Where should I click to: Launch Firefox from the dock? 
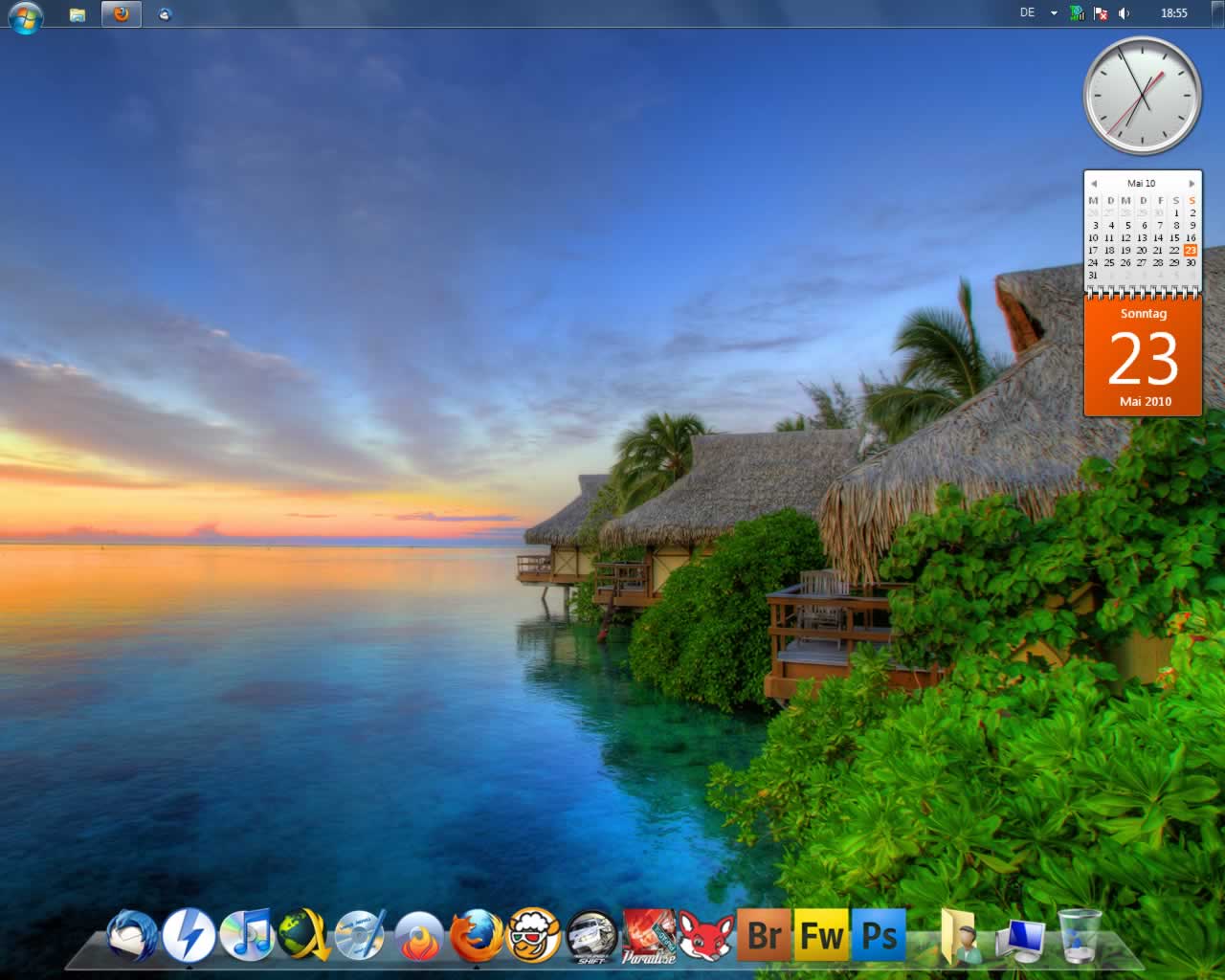click(477, 935)
